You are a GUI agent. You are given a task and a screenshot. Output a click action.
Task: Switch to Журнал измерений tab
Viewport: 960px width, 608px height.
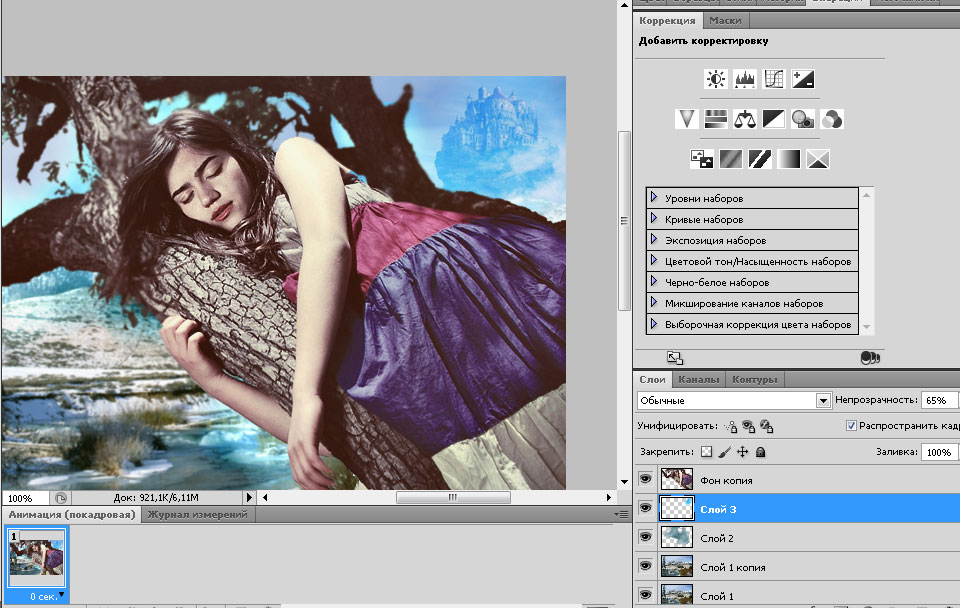pyautogui.click(x=198, y=515)
